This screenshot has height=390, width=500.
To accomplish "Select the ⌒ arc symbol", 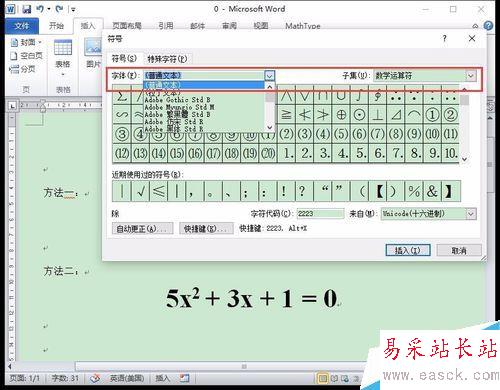I will click(414, 115).
